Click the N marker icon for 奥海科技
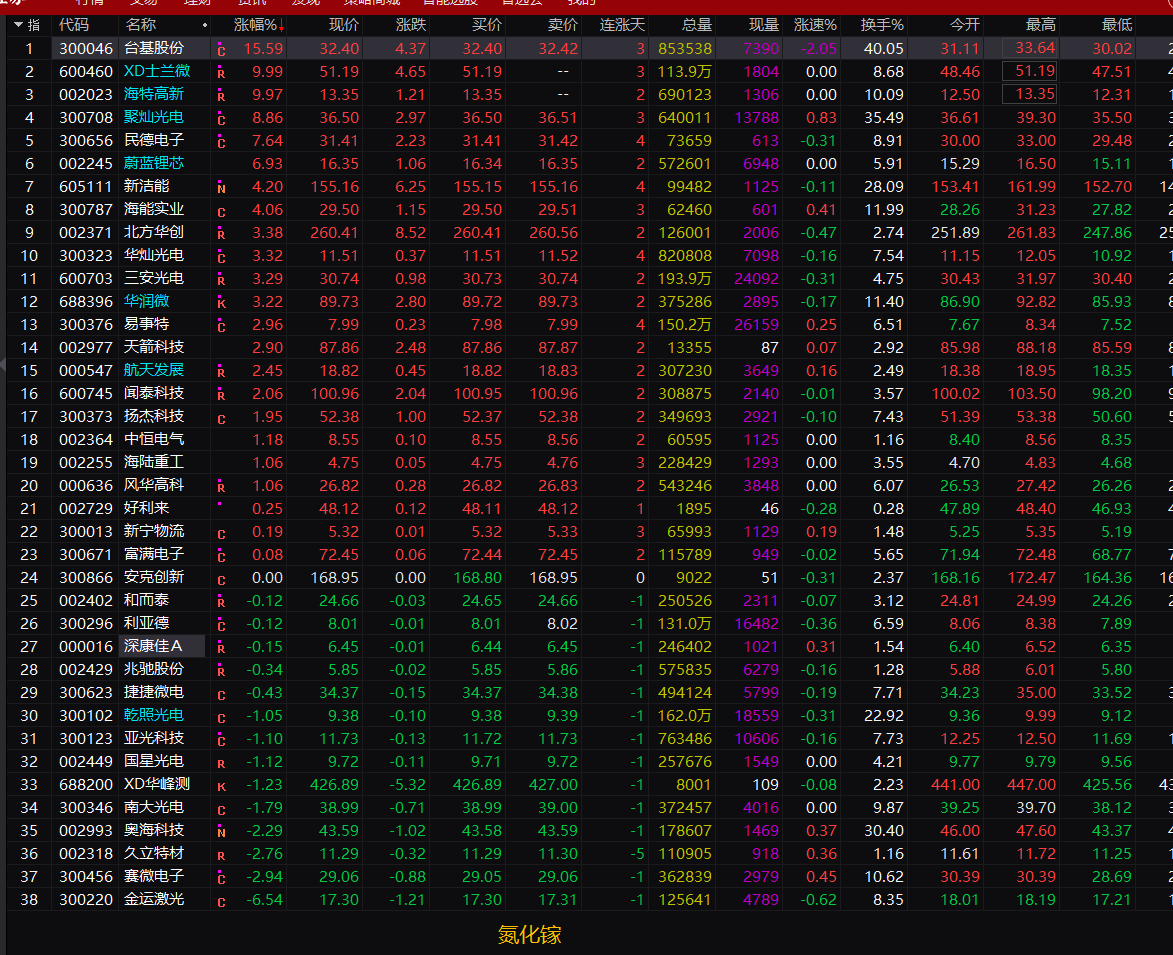 [x=221, y=832]
